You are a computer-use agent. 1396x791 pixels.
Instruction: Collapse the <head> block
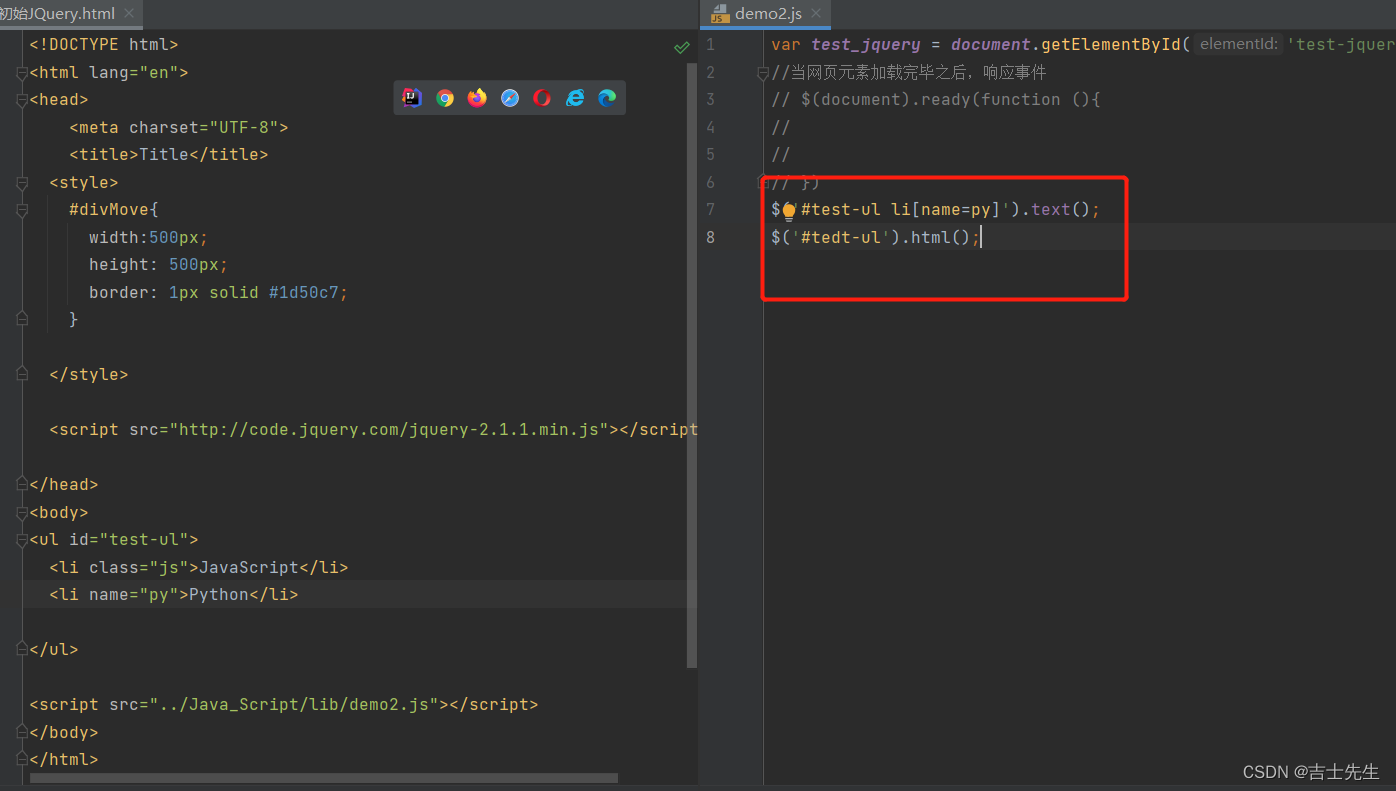coord(22,100)
